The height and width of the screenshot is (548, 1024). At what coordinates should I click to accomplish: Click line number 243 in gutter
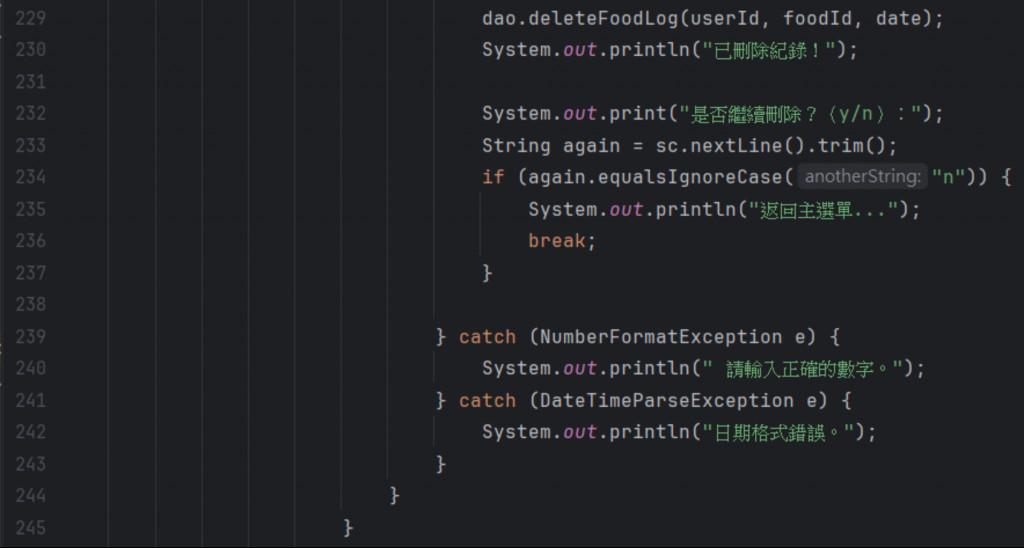coord(30,464)
